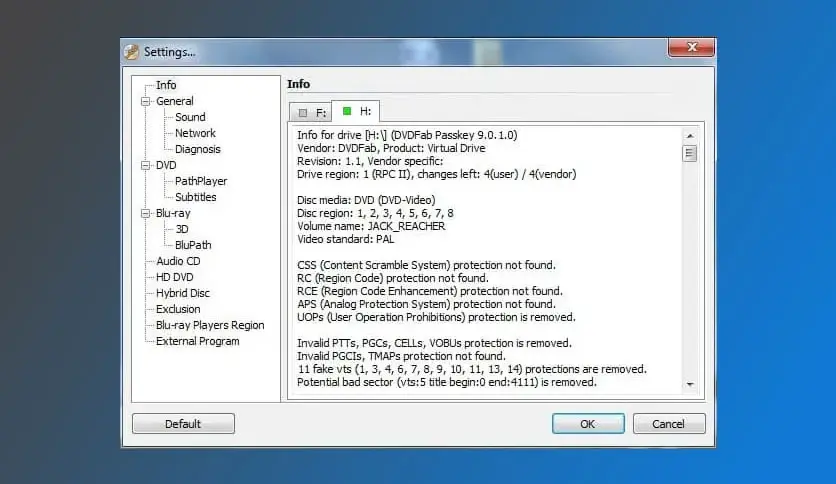Screen dimensions: 836x484
Task: Click the 'Settings...' window title text
Action: point(170,52)
